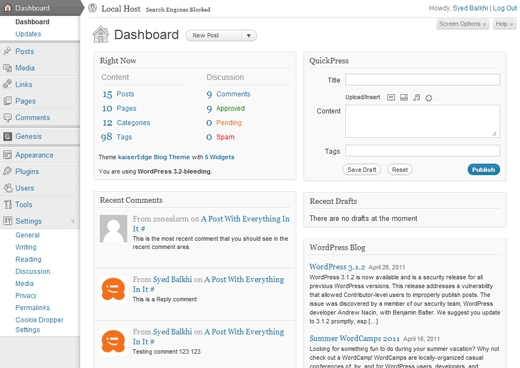The height and width of the screenshot is (368, 520).
Task: Click the Add Media star icon in QuickPress
Action: pyautogui.click(x=429, y=98)
